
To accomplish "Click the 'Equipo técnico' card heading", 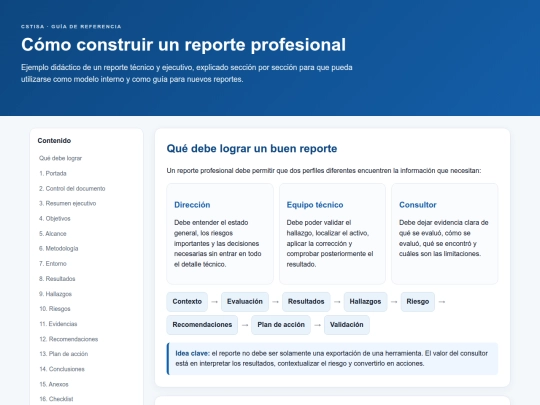I will [x=315, y=205].
